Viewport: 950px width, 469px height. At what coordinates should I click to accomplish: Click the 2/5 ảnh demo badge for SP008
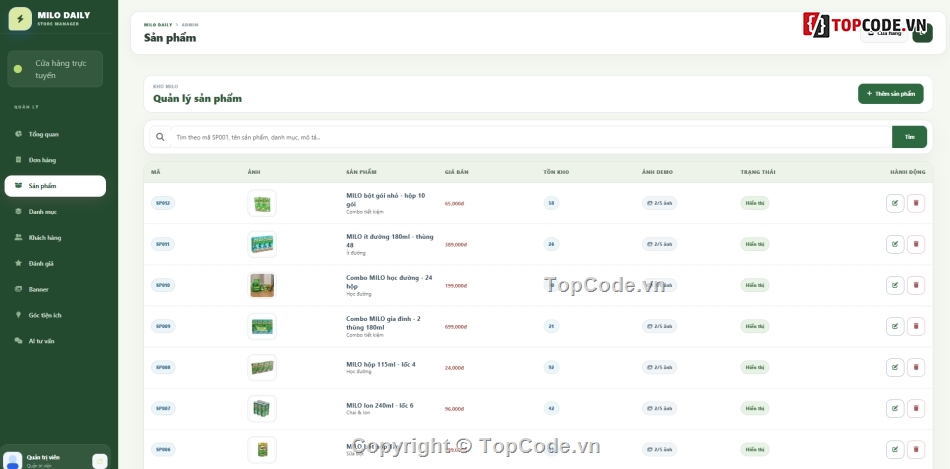(x=659, y=367)
